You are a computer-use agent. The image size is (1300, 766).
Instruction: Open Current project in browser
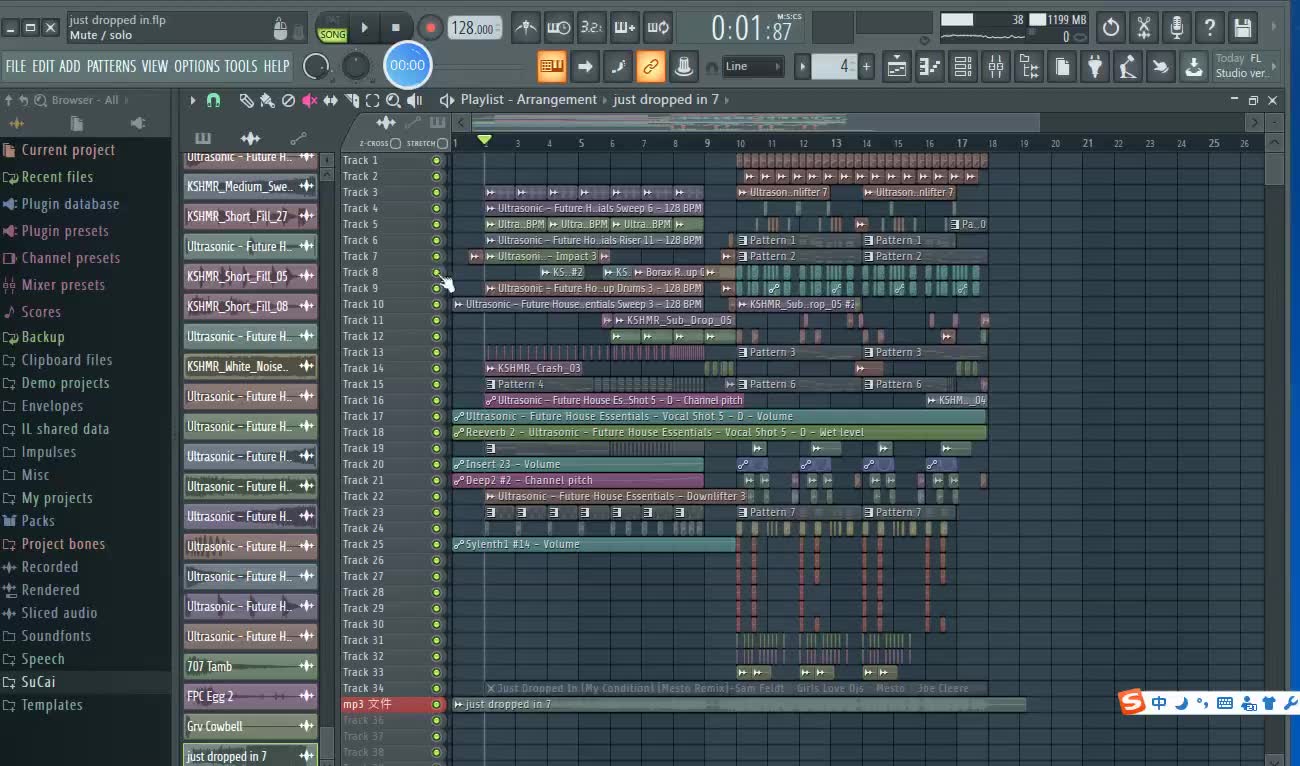[x=68, y=150]
